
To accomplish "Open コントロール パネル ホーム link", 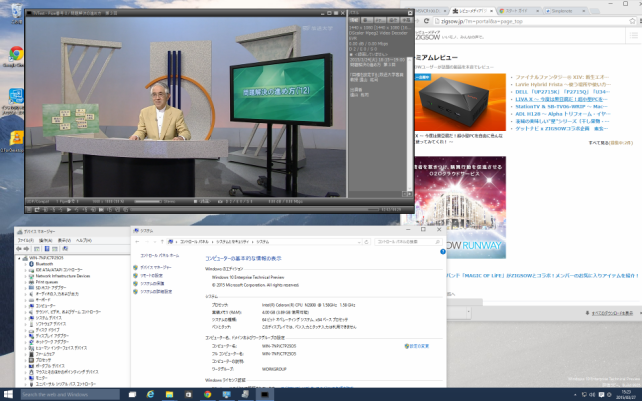I will tap(160, 256).
